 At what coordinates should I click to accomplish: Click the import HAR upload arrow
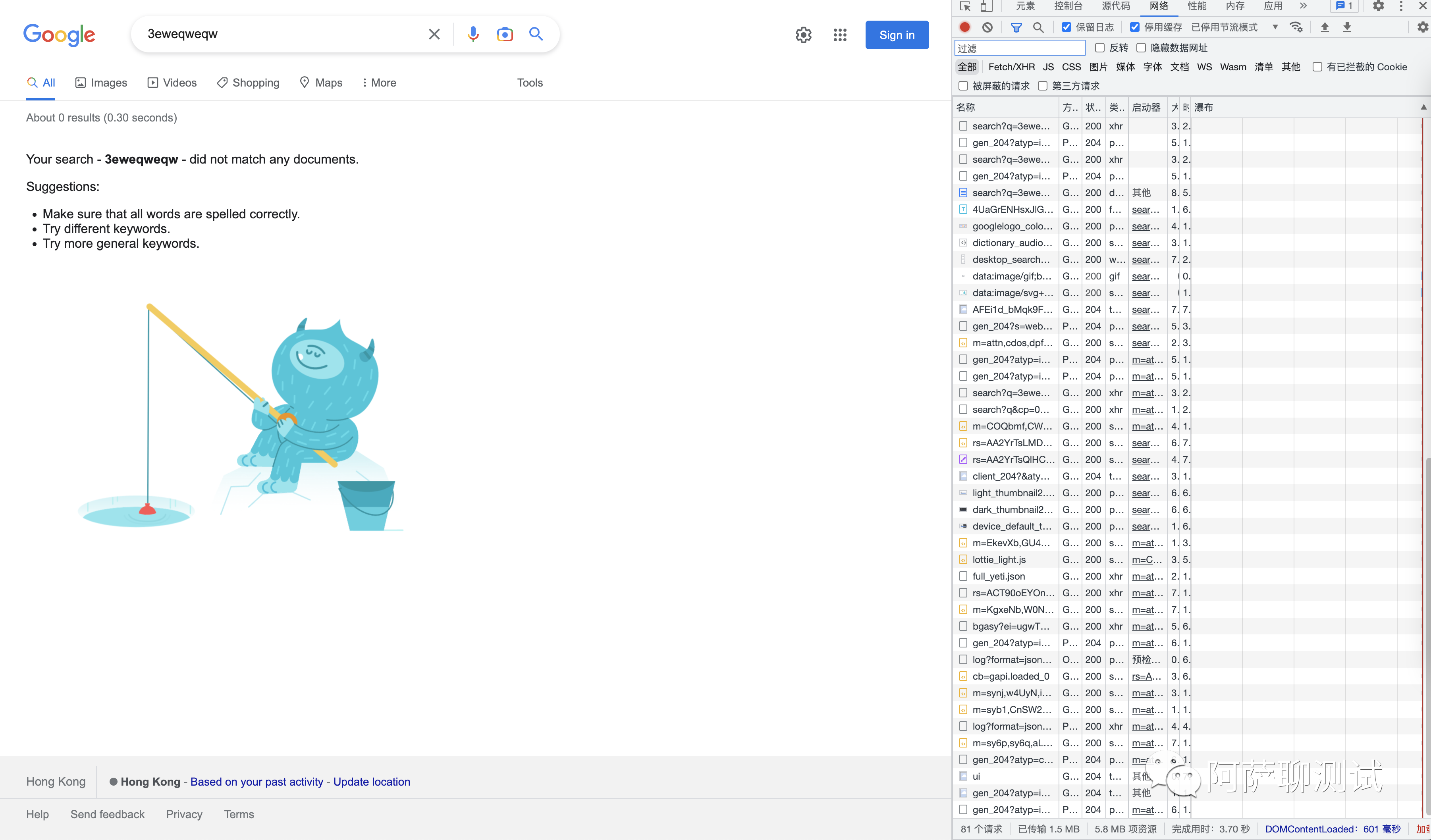click(x=1325, y=27)
